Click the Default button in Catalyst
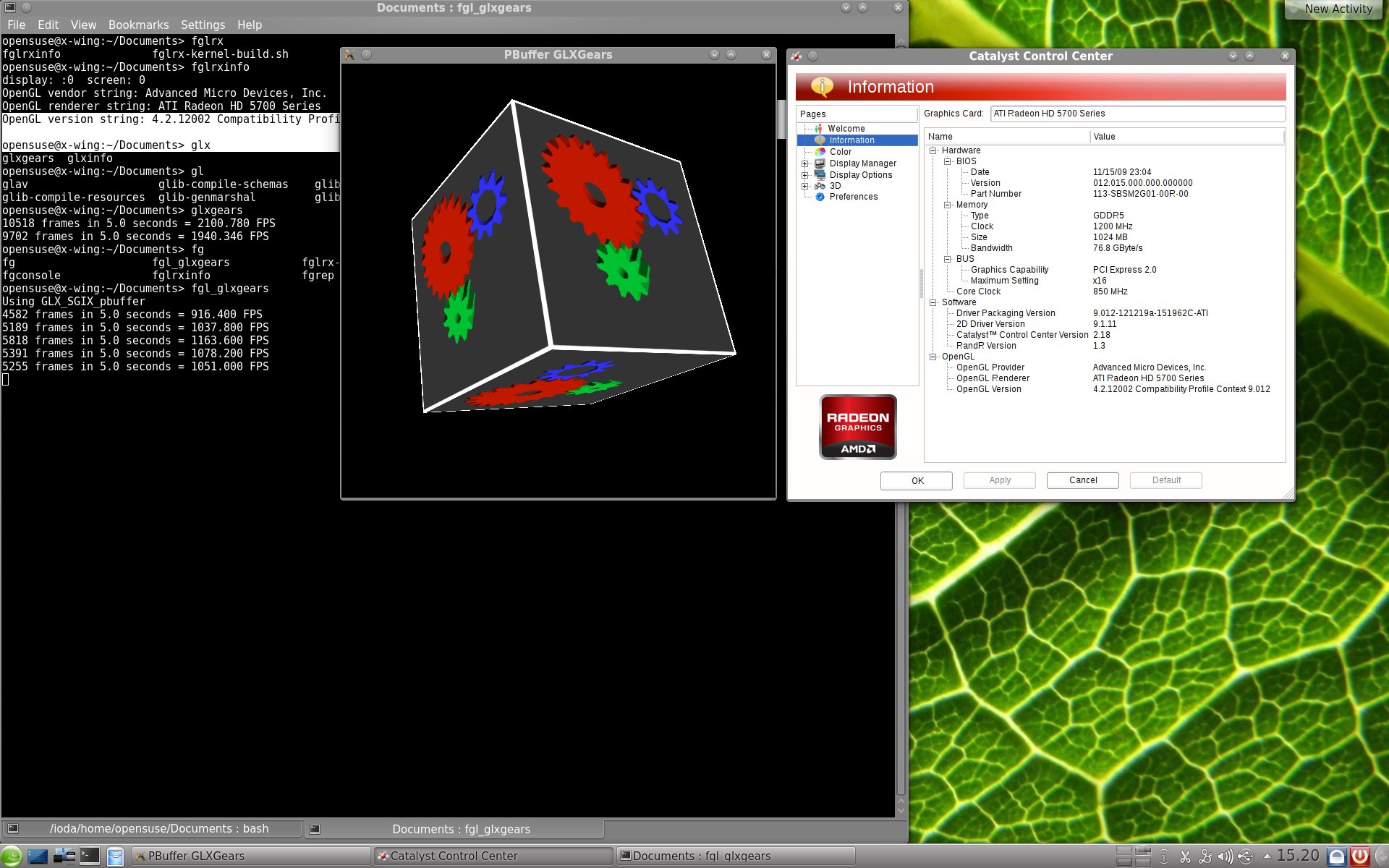This screenshot has height=868, width=1389. click(1166, 480)
